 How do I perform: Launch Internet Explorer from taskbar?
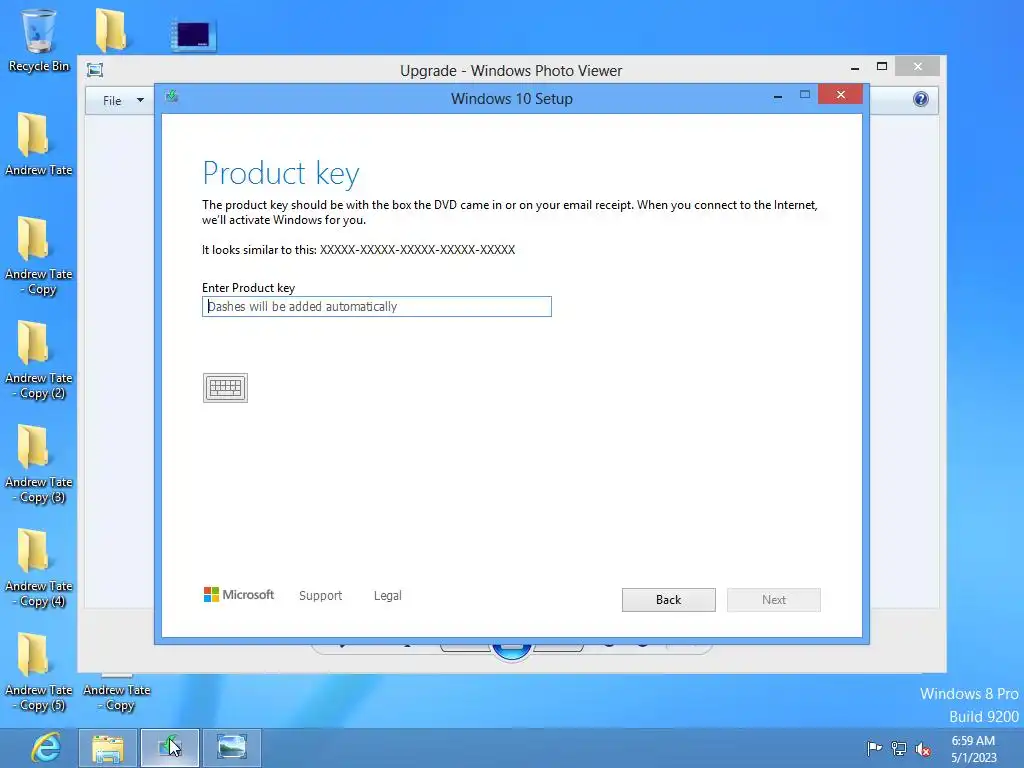click(x=46, y=748)
